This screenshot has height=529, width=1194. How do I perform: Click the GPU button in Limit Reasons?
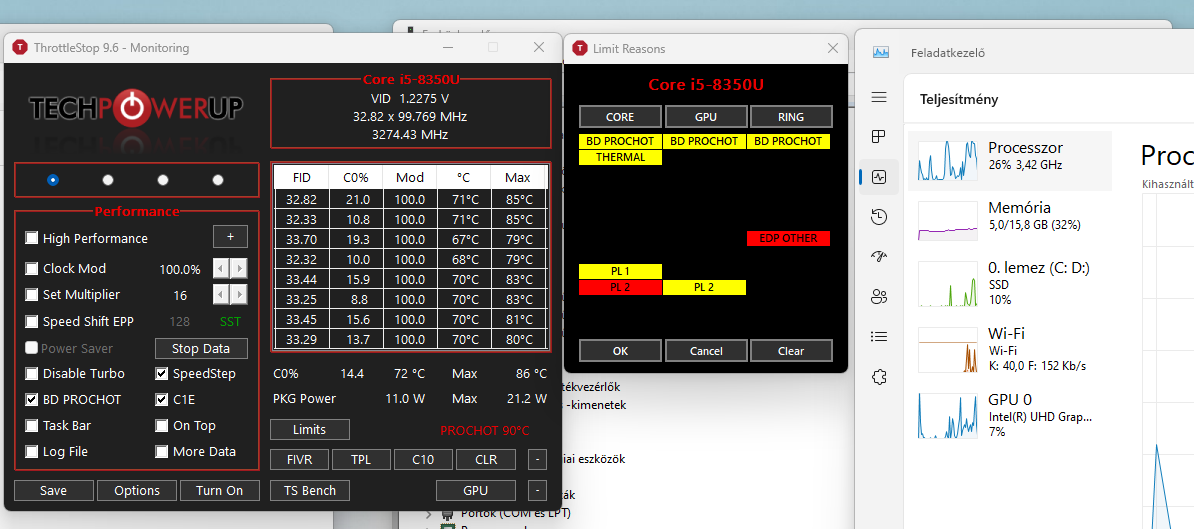[x=705, y=116]
